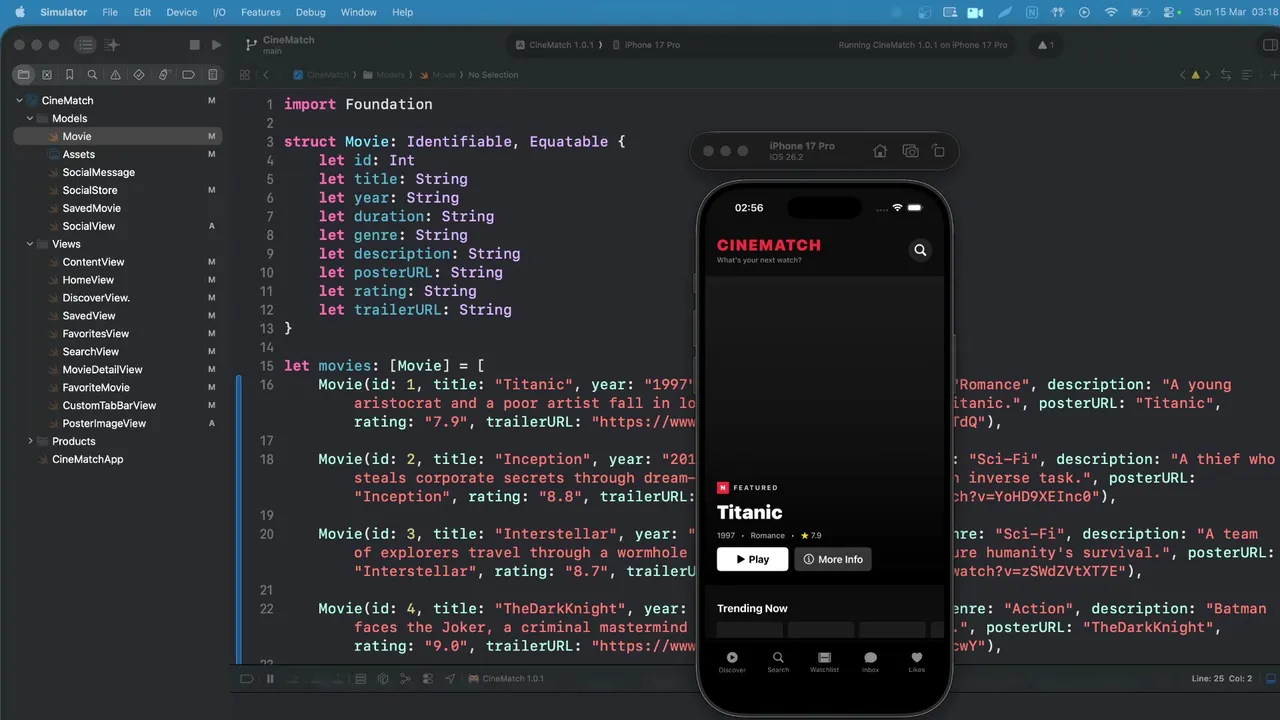Switch to the Watchlist tab
This screenshot has width=1280, height=720.
pos(824,662)
